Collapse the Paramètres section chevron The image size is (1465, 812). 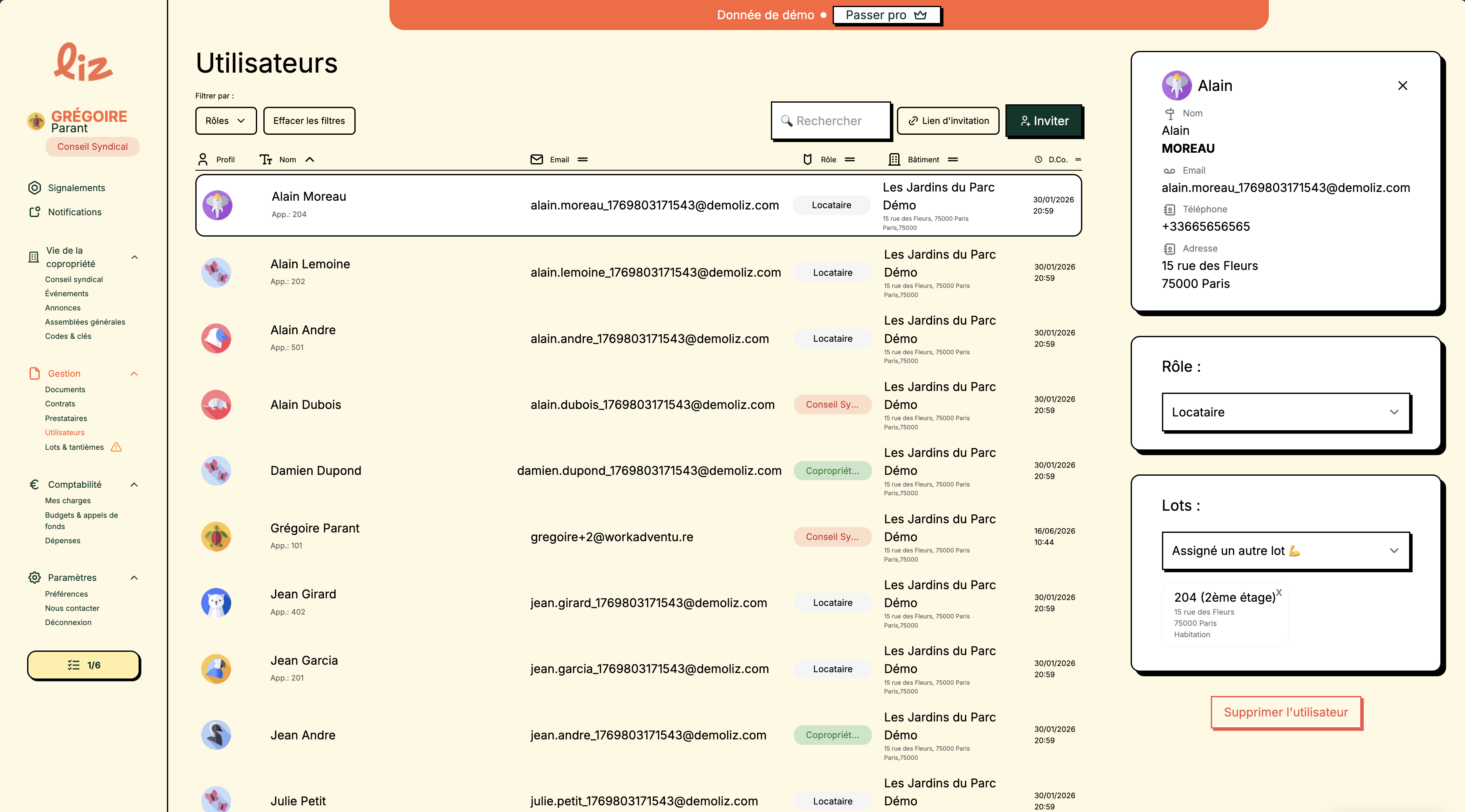[x=134, y=578]
